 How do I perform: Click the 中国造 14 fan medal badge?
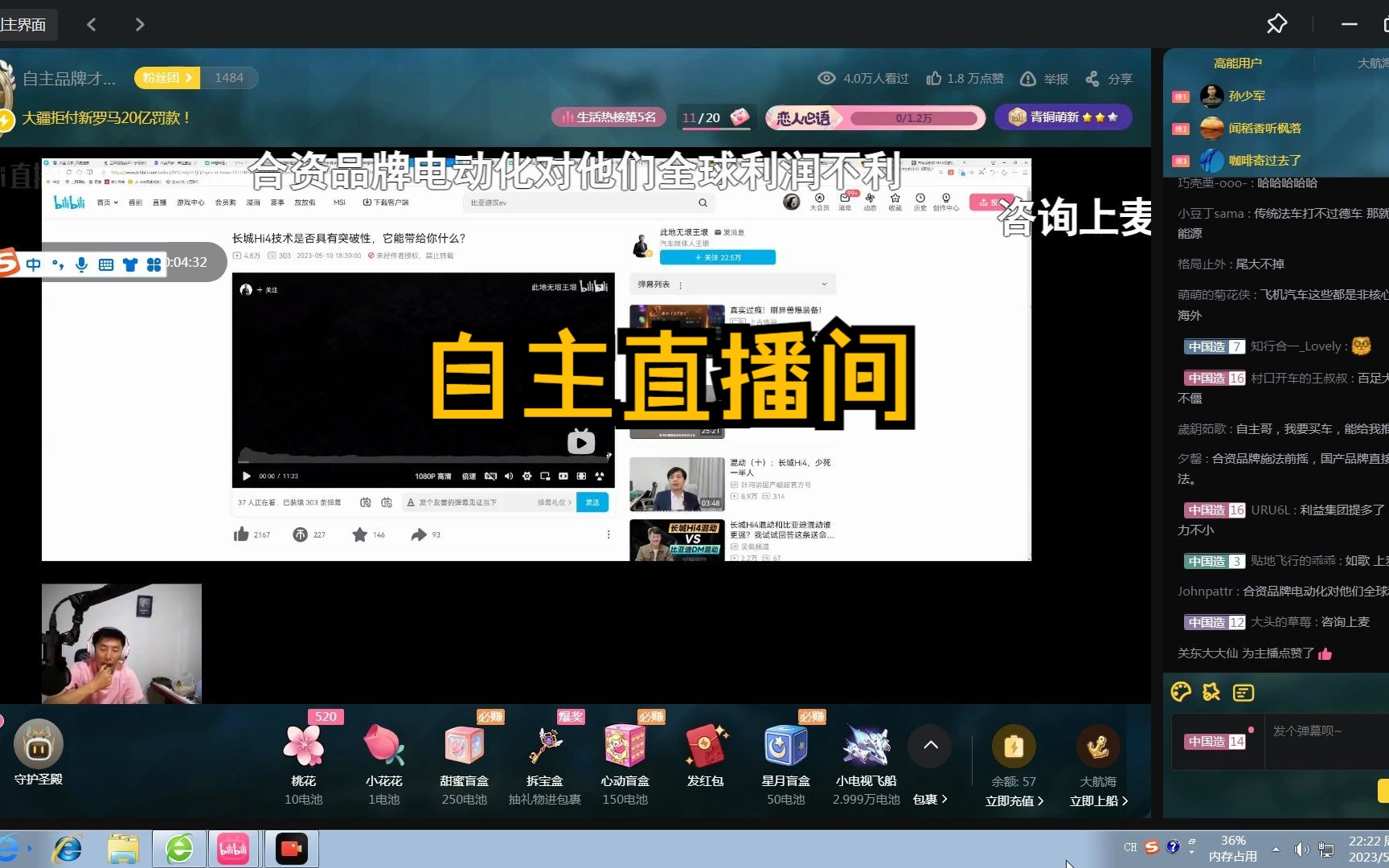coord(1215,741)
